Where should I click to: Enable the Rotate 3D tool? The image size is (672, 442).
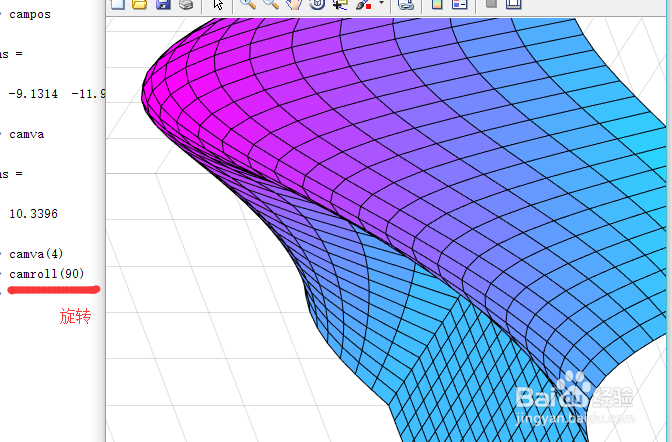point(317,4)
